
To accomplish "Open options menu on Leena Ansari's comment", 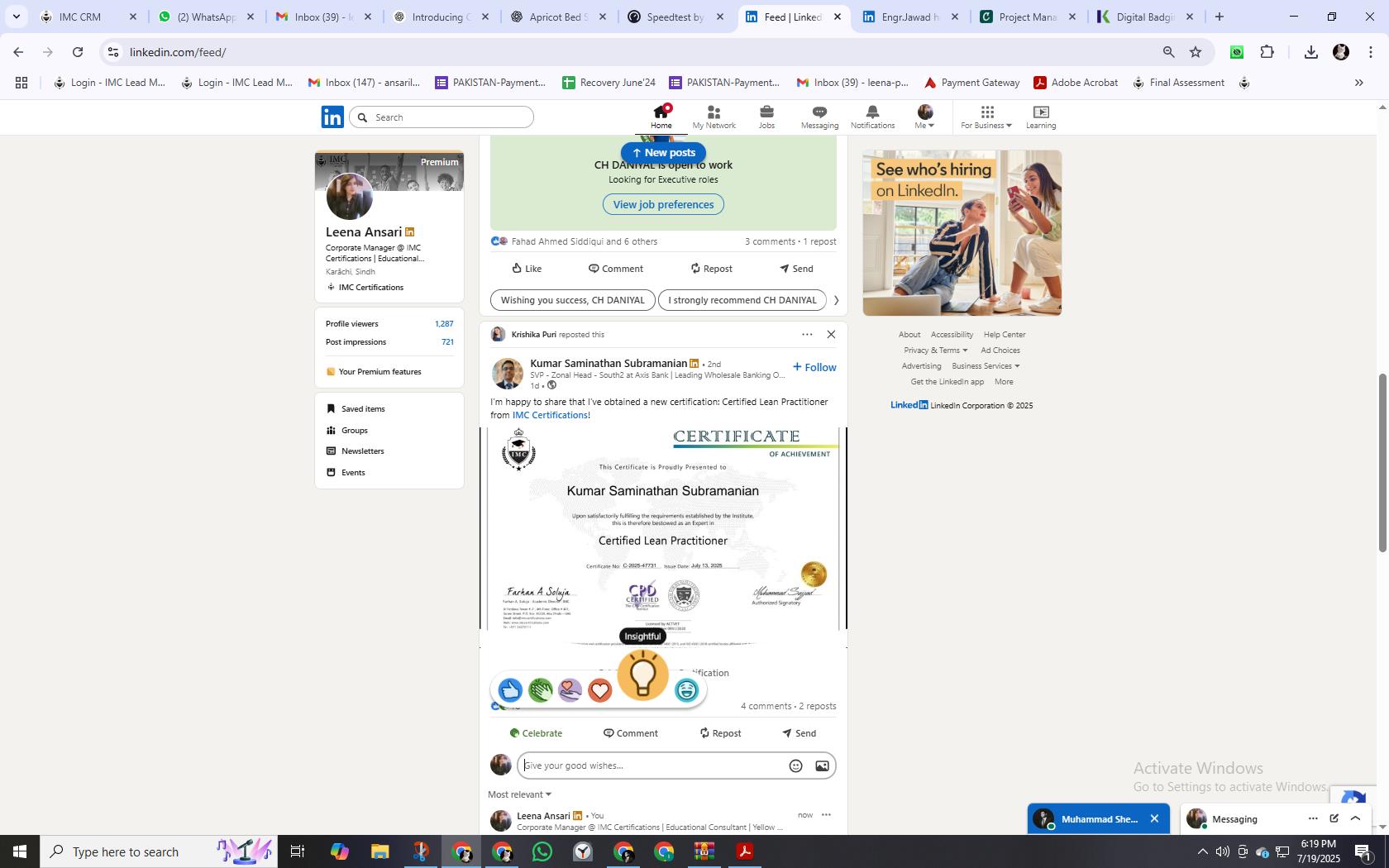I will pyautogui.click(x=826, y=815).
